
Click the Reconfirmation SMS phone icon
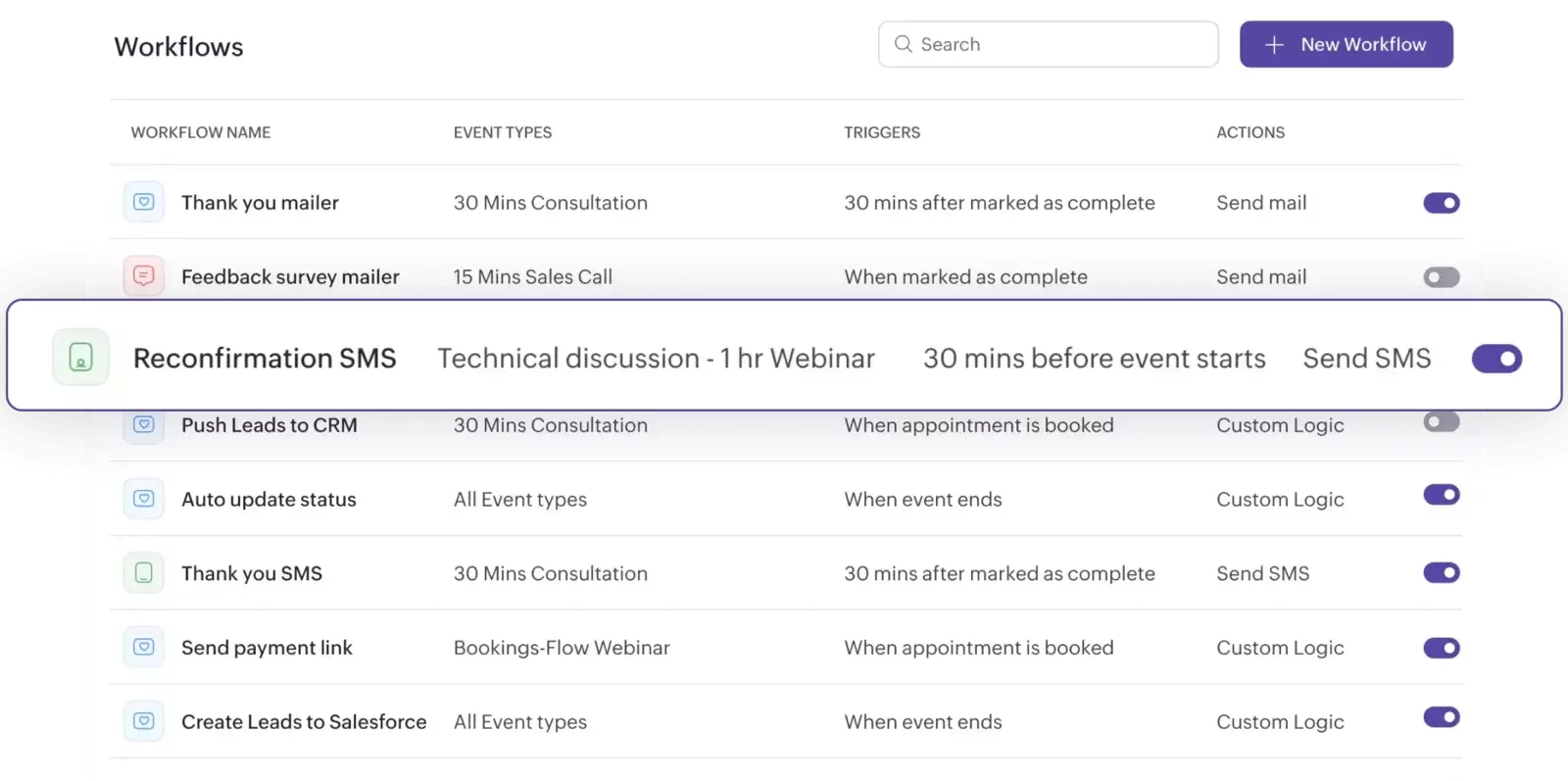pyautogui.click(x=80, y=358)
